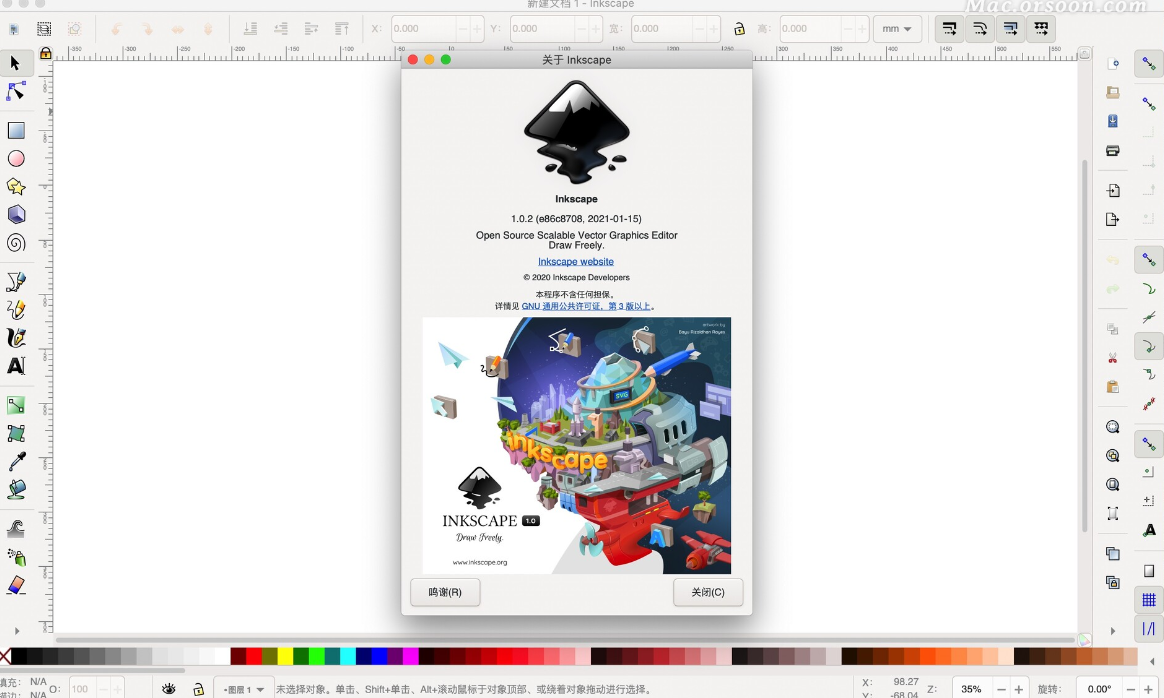Duplicate selected objects via commands bar
The height and width of the screenshot is (698, 1164).
point(1112,553)
